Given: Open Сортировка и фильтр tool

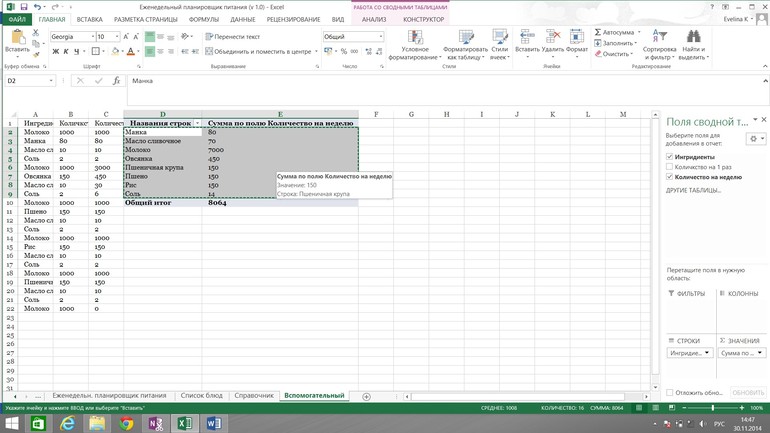Looking at the screenshot, I should tap(659, 37).
